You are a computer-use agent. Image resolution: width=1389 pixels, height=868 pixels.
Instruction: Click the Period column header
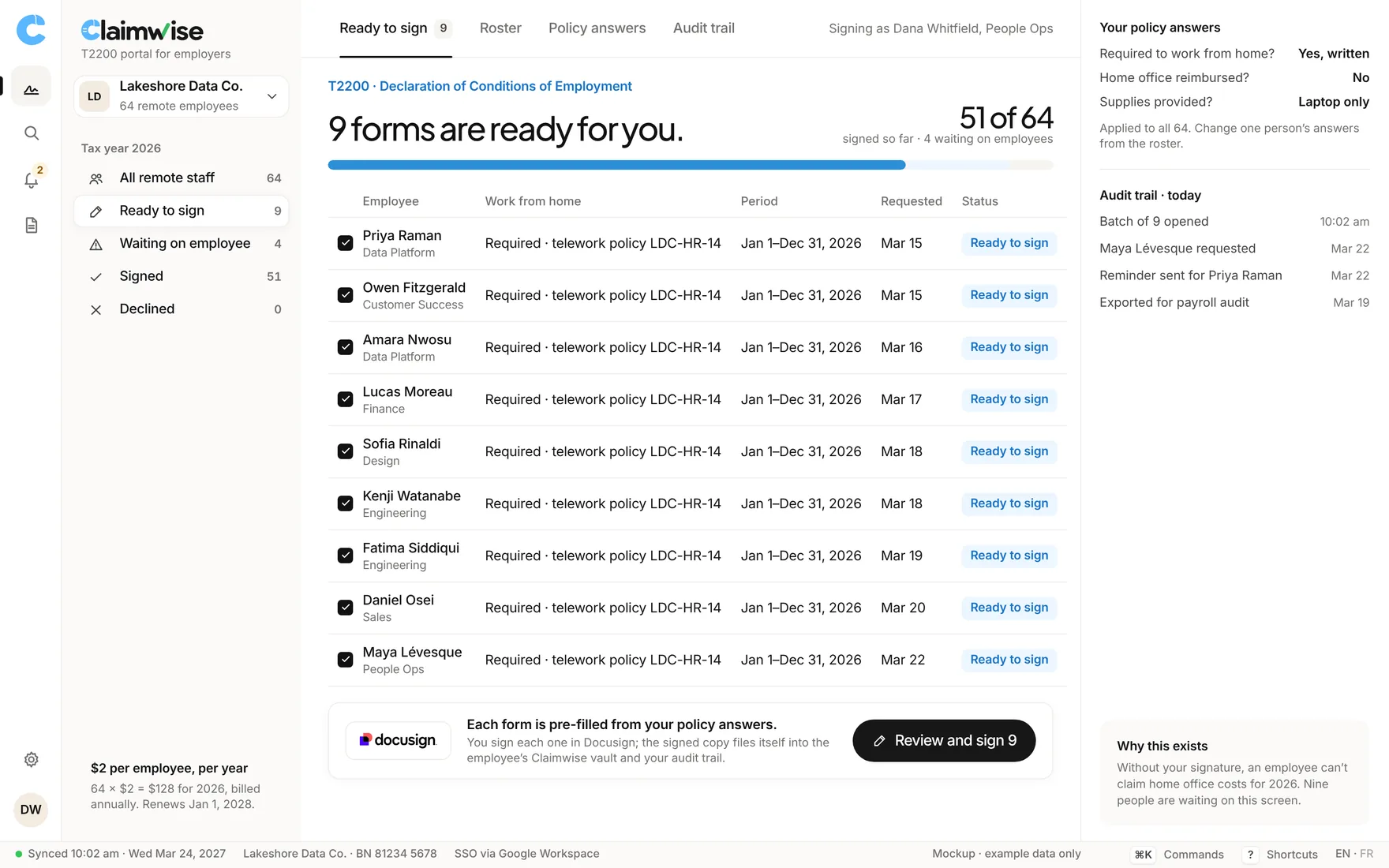tap(759, 201)
